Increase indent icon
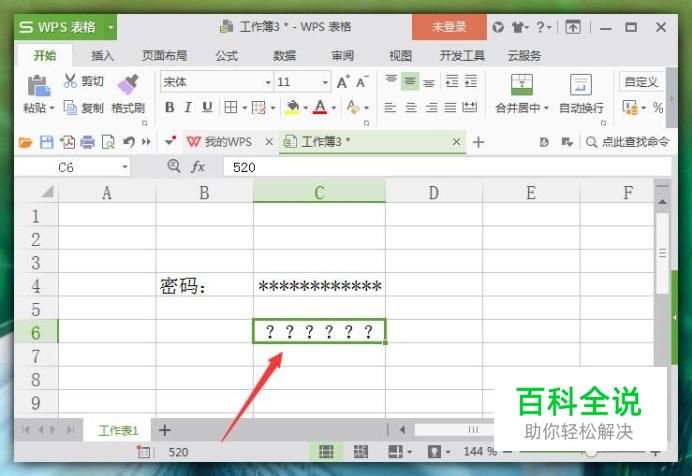Viewport: 692px width, 476px height. point(471,81)
